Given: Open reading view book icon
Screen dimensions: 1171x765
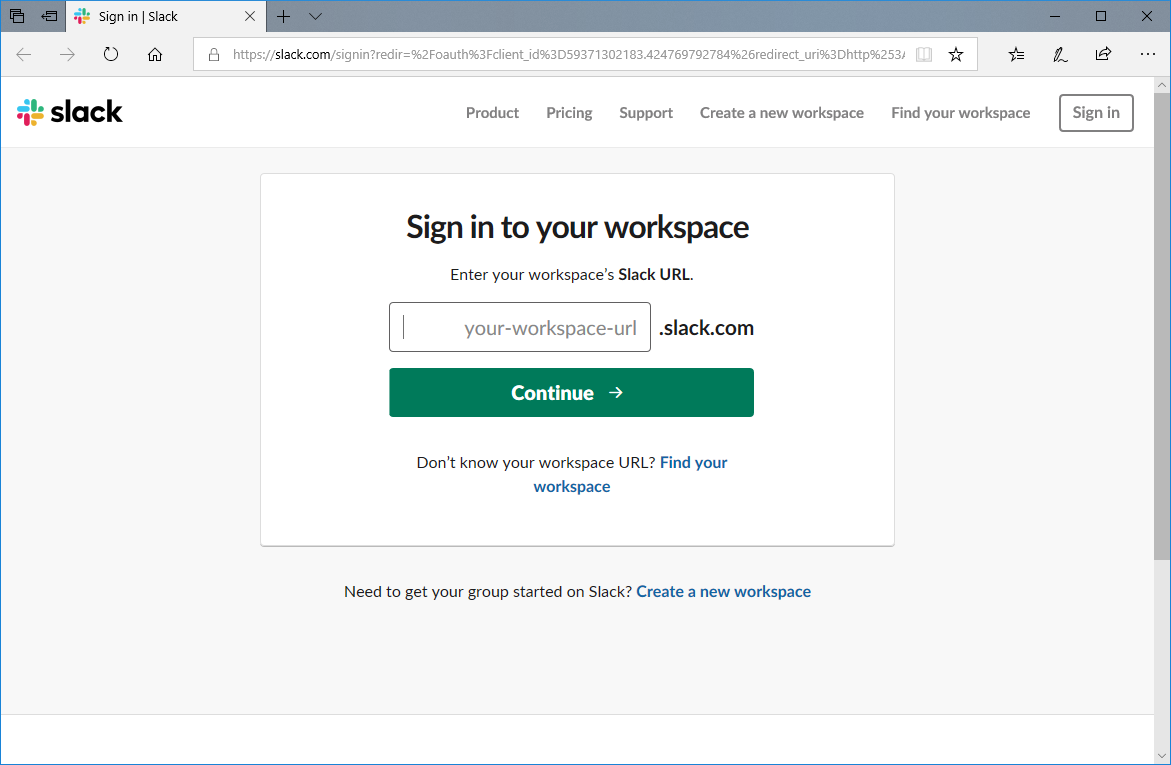Looking at the screenshot, I should pyautogui.click(x=924, y=55).
